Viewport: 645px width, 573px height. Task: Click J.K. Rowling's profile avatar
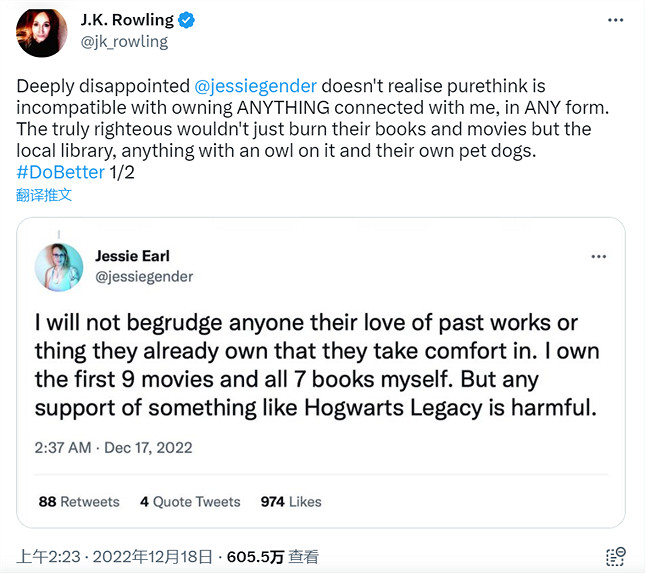(x=41, y=32)
